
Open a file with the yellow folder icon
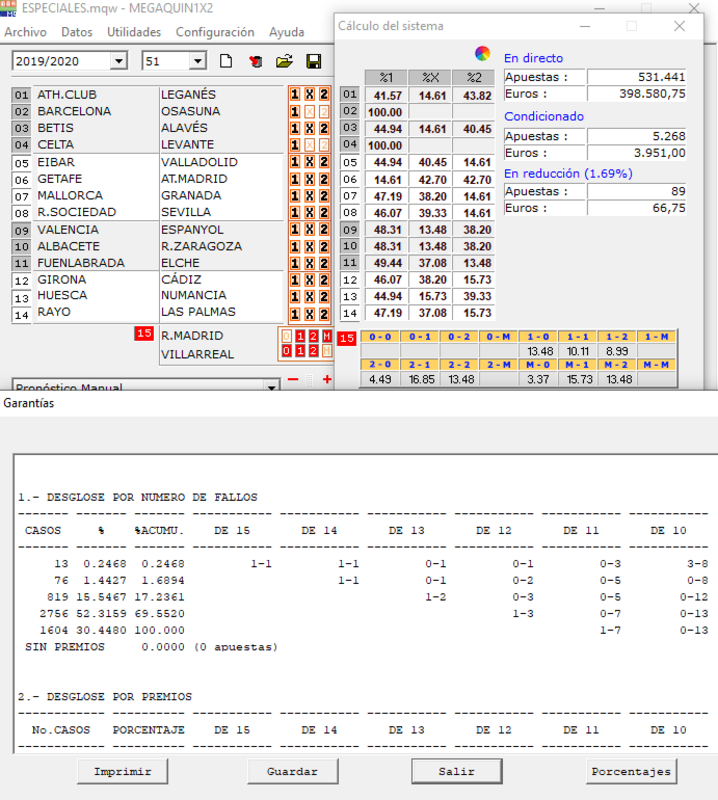click(284, 61)
